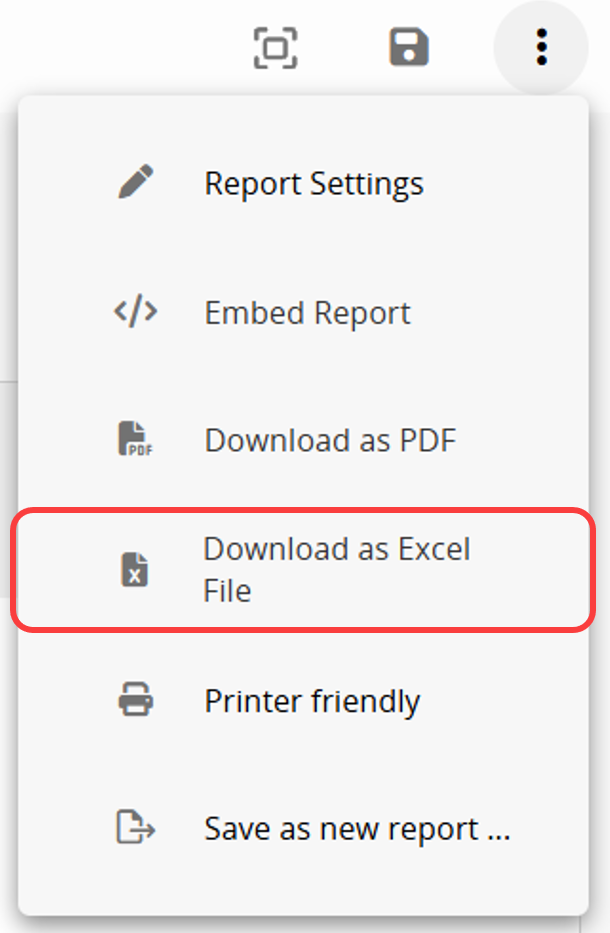Viewport: 610px width, 933px height.
Task: Open Printer friendly view
Action: [x=304, y=700]
